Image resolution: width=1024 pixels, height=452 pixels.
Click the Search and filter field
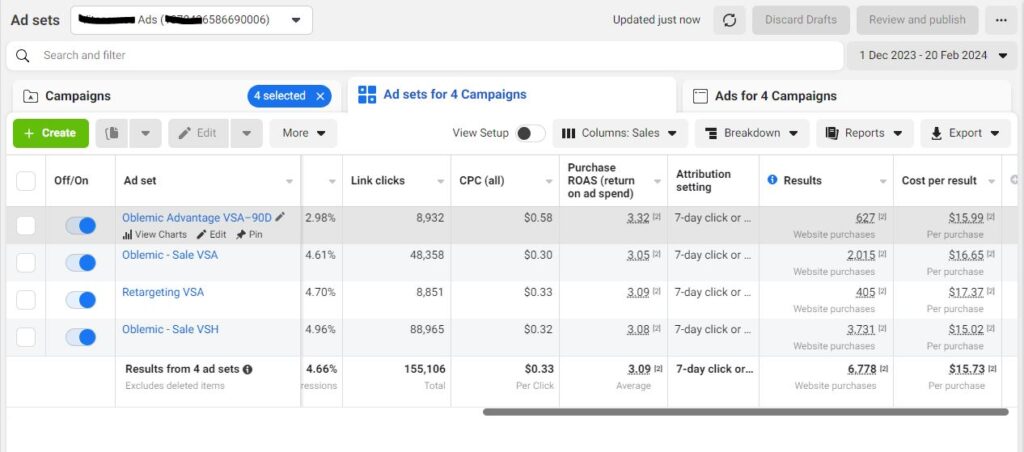(424, 55)
